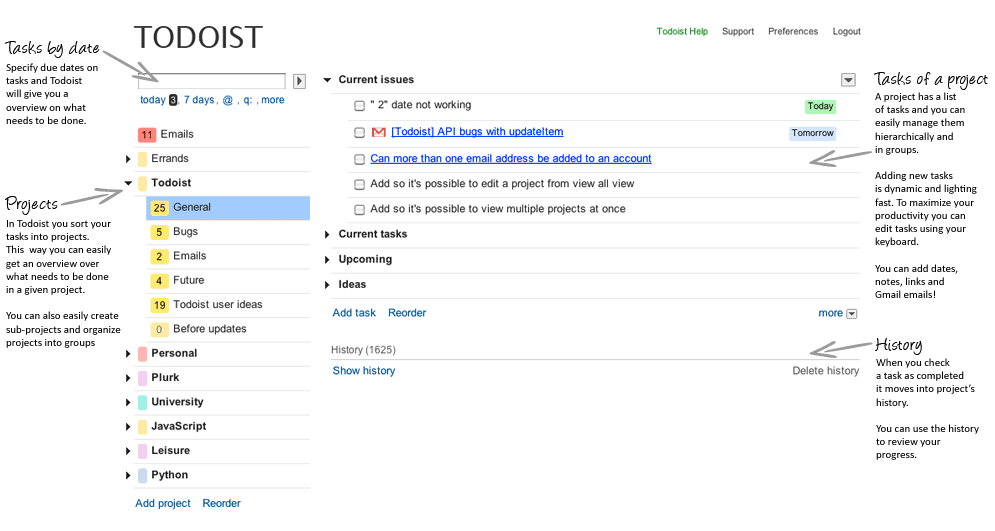Viewport: 995px width, 531px height.
Task: Click the red 11 badge beside Emails
Action: [x=147, y=135]
